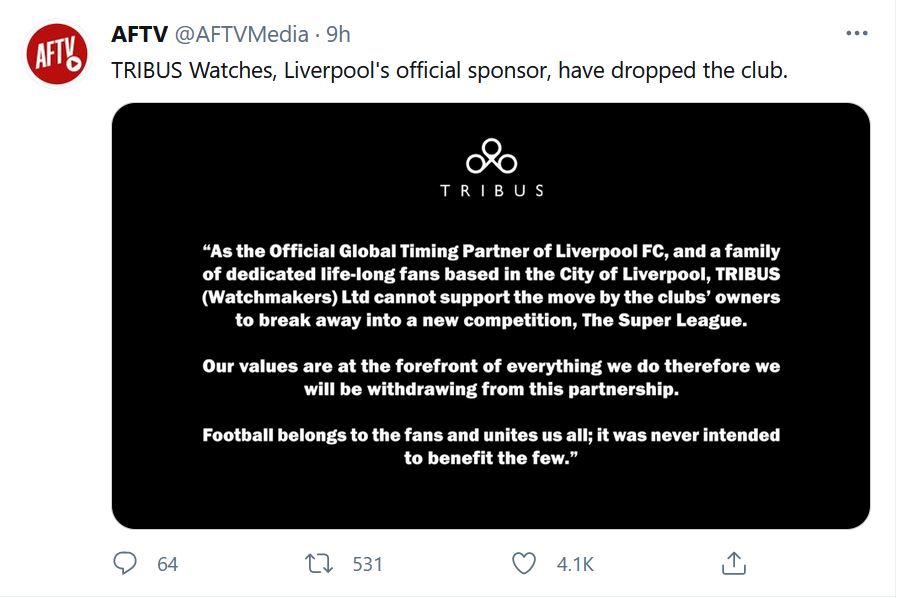897x598 pixels.
Task: Click the TRIBUS infinity-knot logo
Action: coord(491,155)
